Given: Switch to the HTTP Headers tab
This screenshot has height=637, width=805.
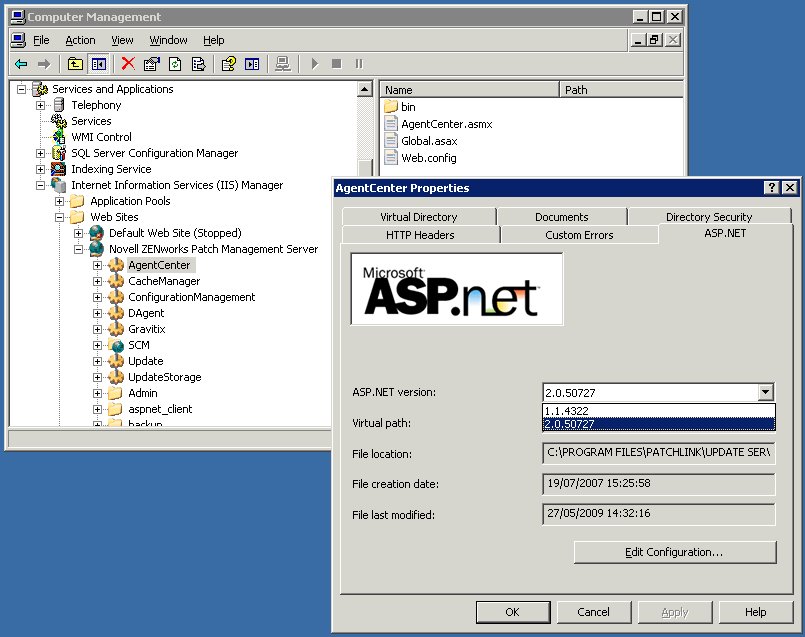Looking at the screenshot, I should [x=420, y=235].
